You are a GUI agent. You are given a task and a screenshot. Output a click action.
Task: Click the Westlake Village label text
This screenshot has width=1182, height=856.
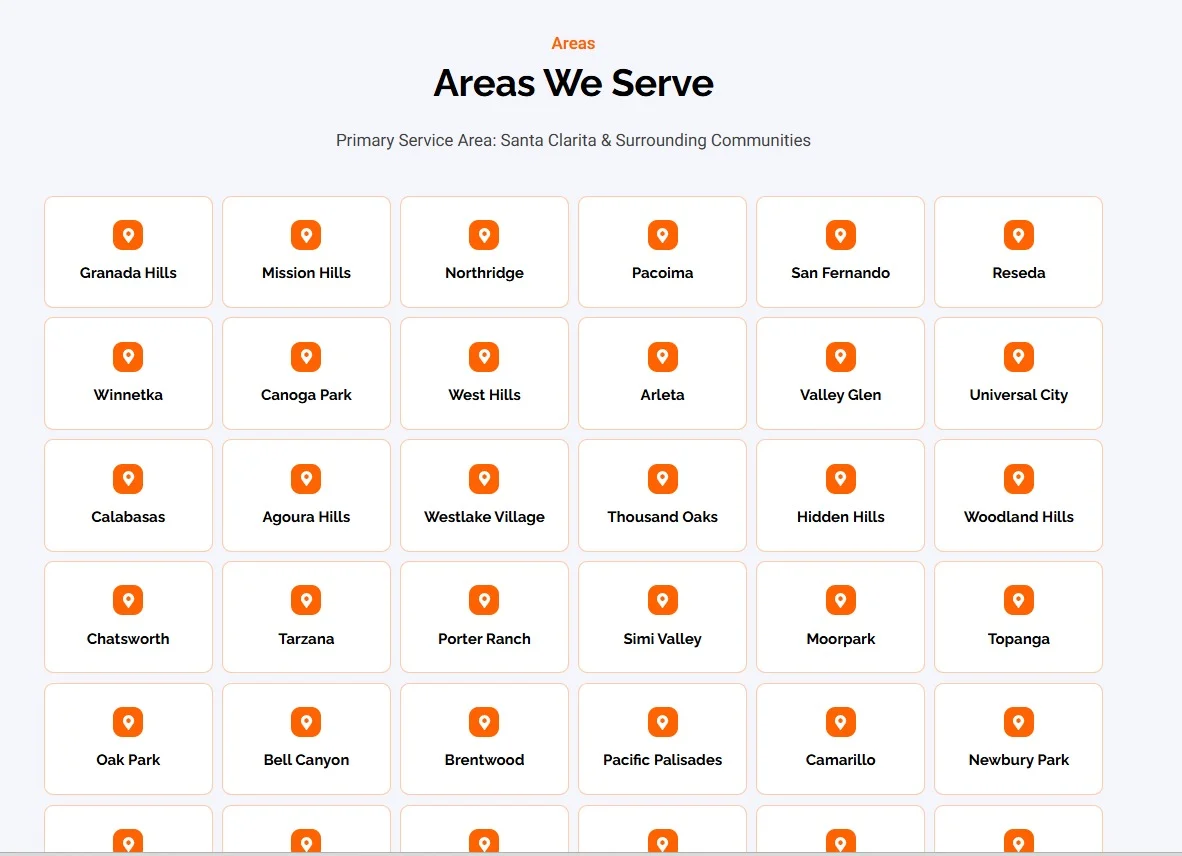click(484, 518)
